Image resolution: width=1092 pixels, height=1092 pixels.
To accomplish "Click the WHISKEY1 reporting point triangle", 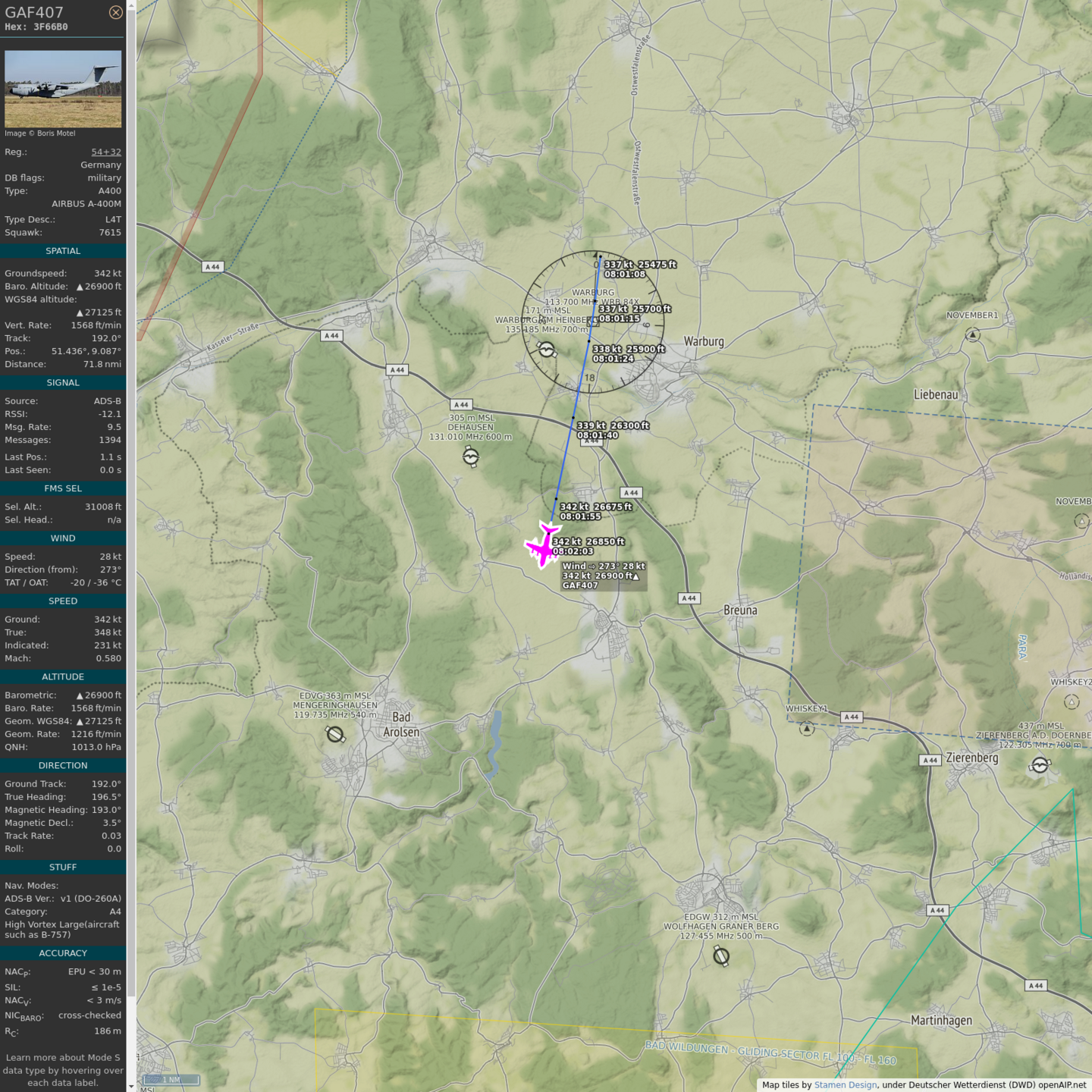I will click(807, 729).
